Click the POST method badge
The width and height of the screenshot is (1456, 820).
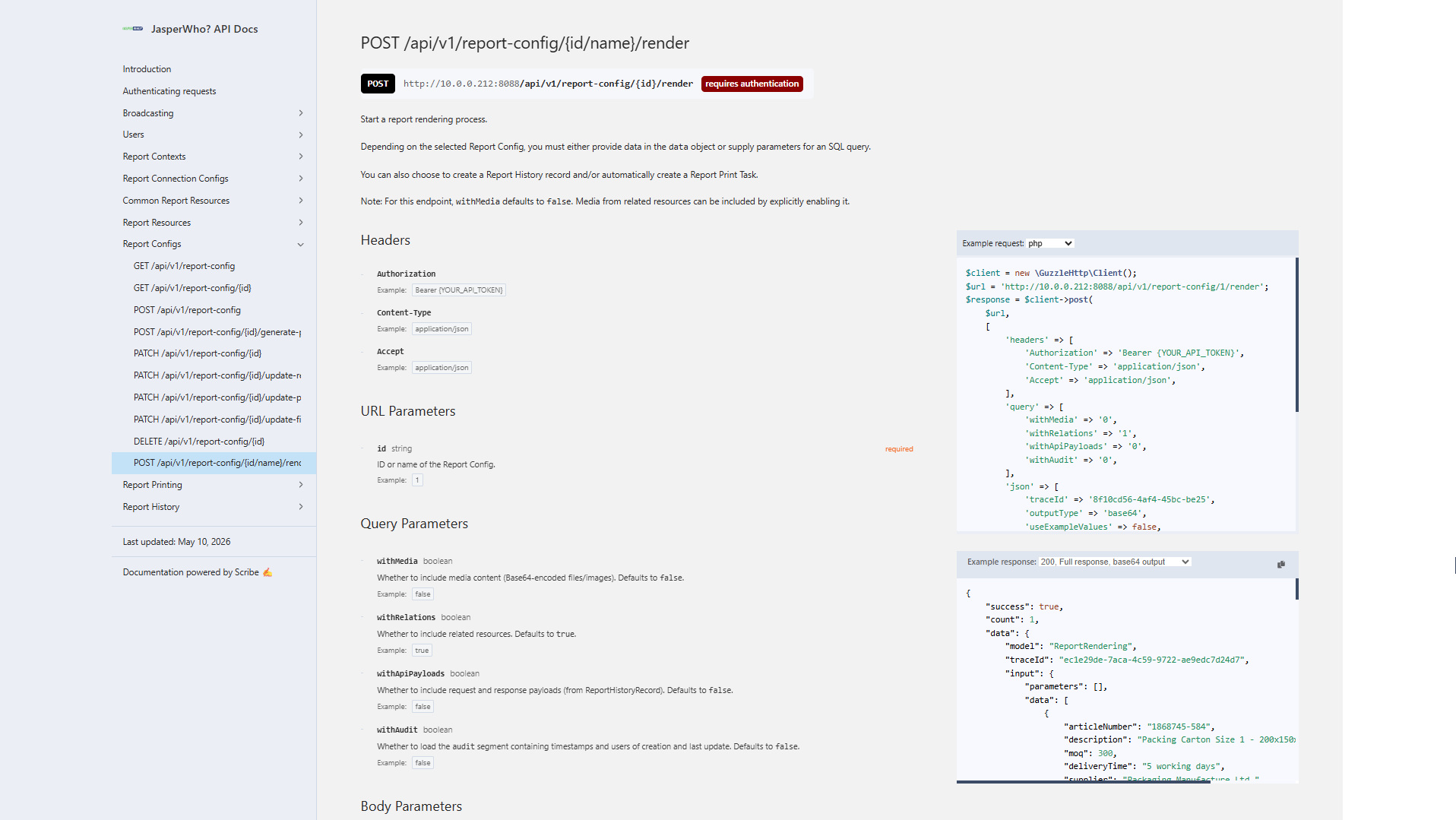378,84
